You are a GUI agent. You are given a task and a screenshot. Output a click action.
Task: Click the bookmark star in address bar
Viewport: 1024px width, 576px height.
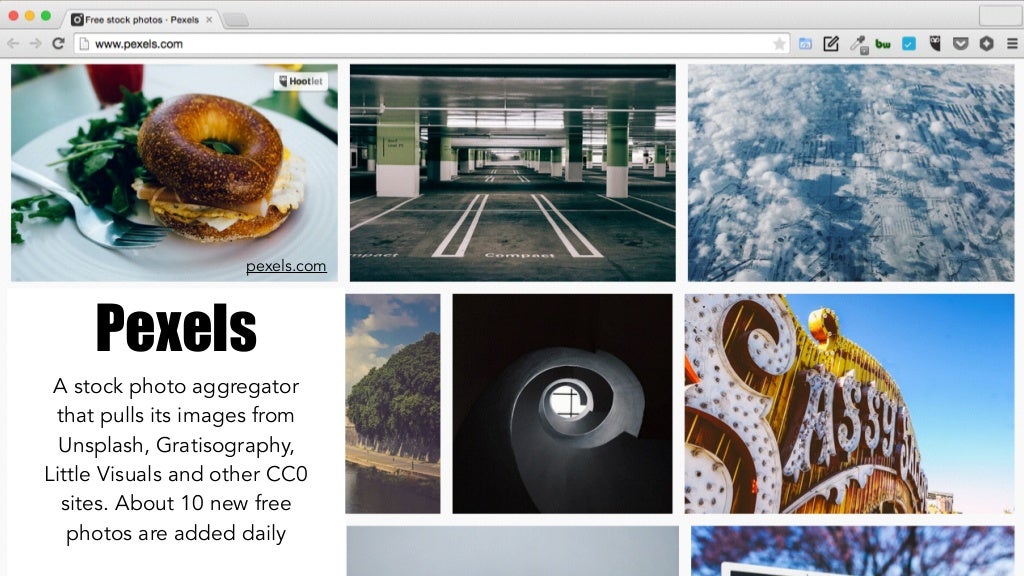pyautogui.click(x=779, y=44)
